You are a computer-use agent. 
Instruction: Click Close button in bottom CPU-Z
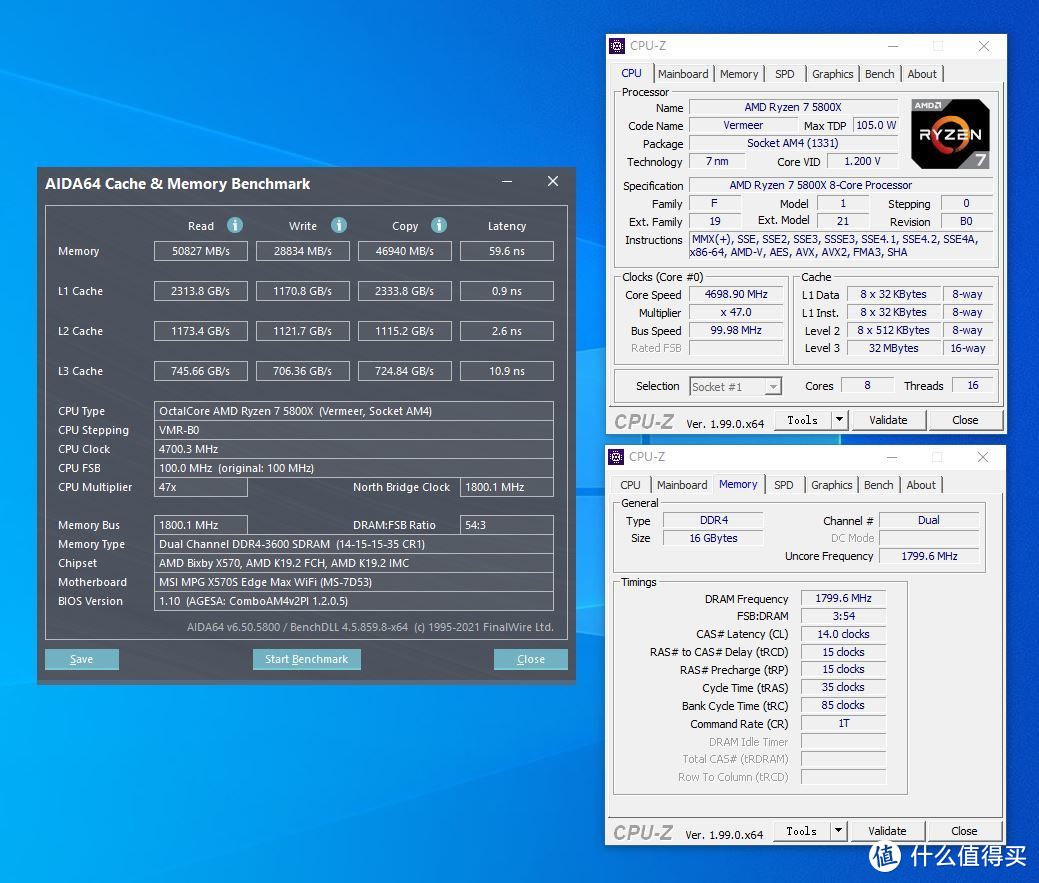963,830
